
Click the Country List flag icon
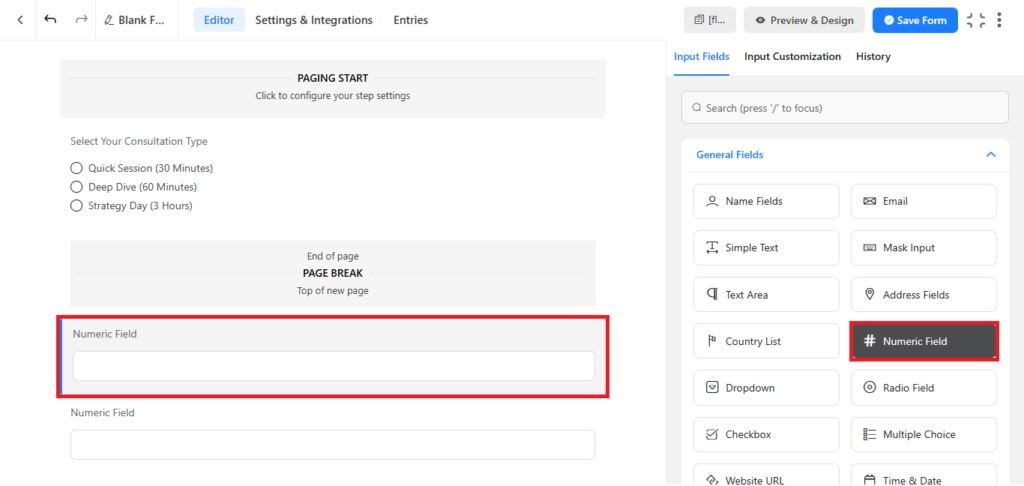[x=712, y=341]
